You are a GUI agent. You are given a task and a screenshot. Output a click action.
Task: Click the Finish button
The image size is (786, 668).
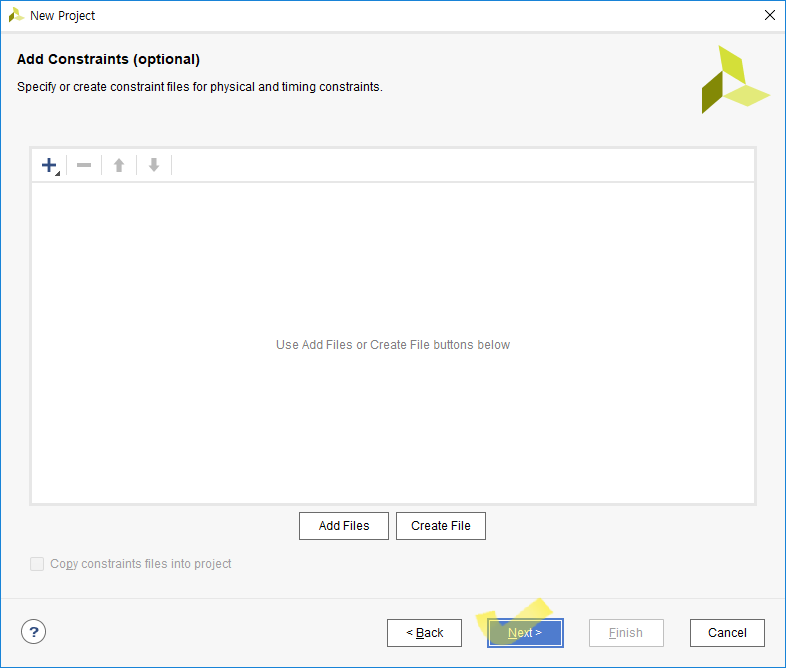626,633
